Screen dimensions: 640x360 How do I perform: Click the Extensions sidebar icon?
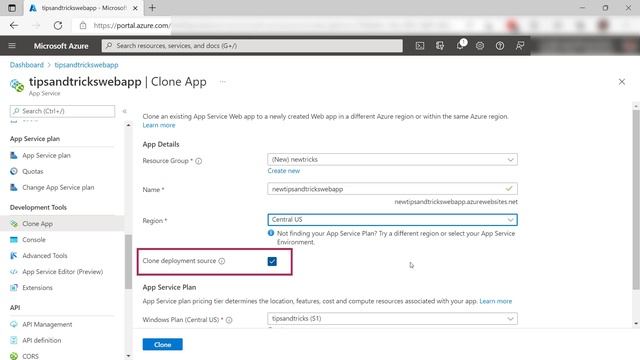click(x=14, y=288)
